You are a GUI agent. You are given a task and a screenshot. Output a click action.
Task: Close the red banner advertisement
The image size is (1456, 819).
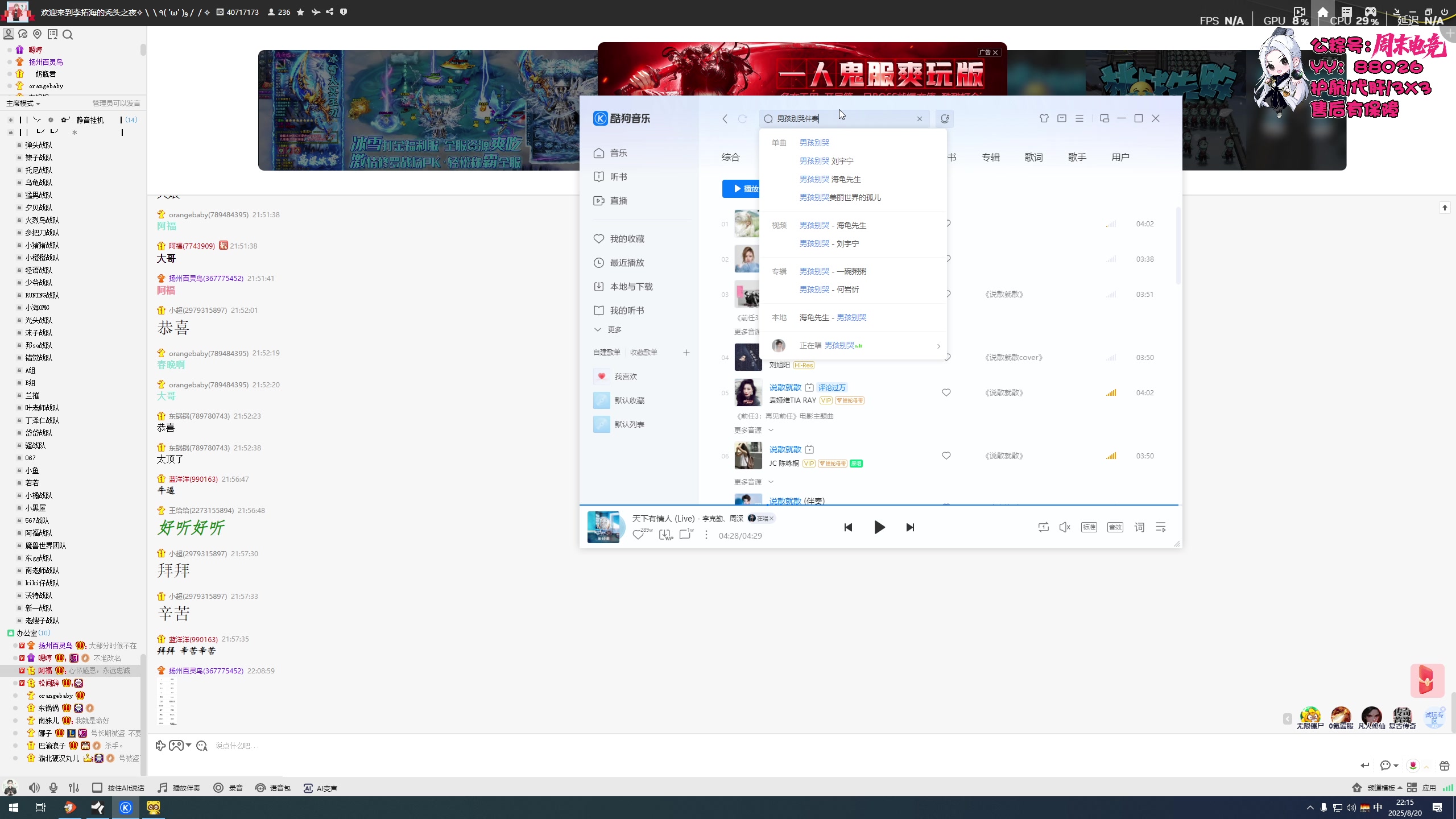(995, 52)
